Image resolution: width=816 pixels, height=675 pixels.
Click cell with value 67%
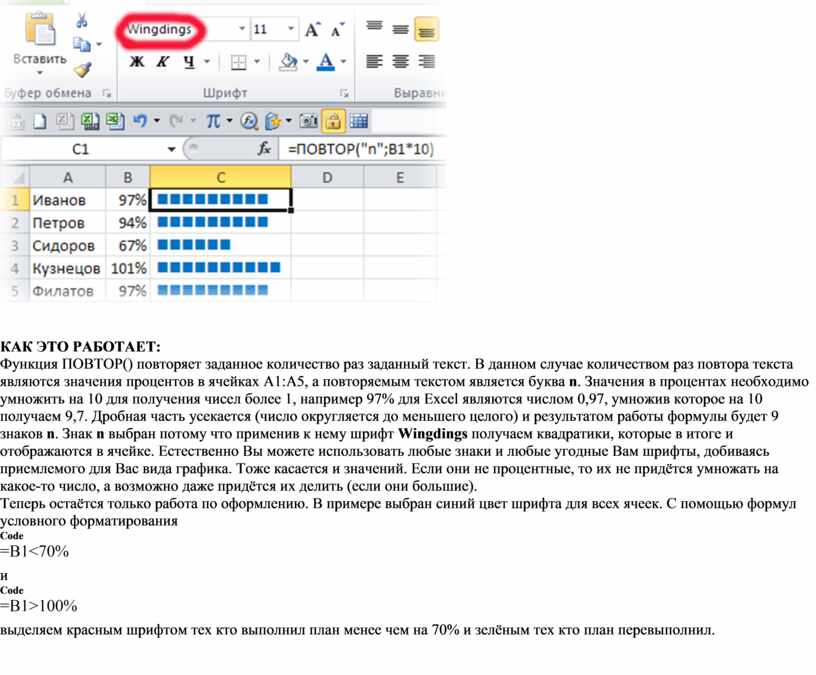pyautogui.click(x=128, y=245)
